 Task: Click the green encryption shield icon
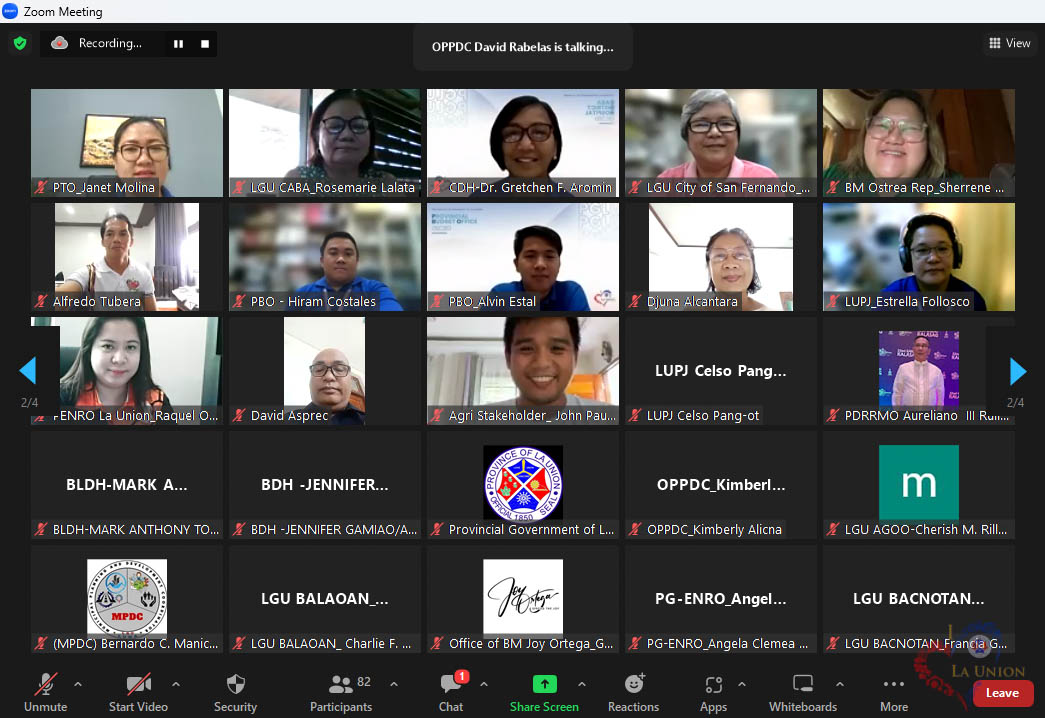coord(20,44)
